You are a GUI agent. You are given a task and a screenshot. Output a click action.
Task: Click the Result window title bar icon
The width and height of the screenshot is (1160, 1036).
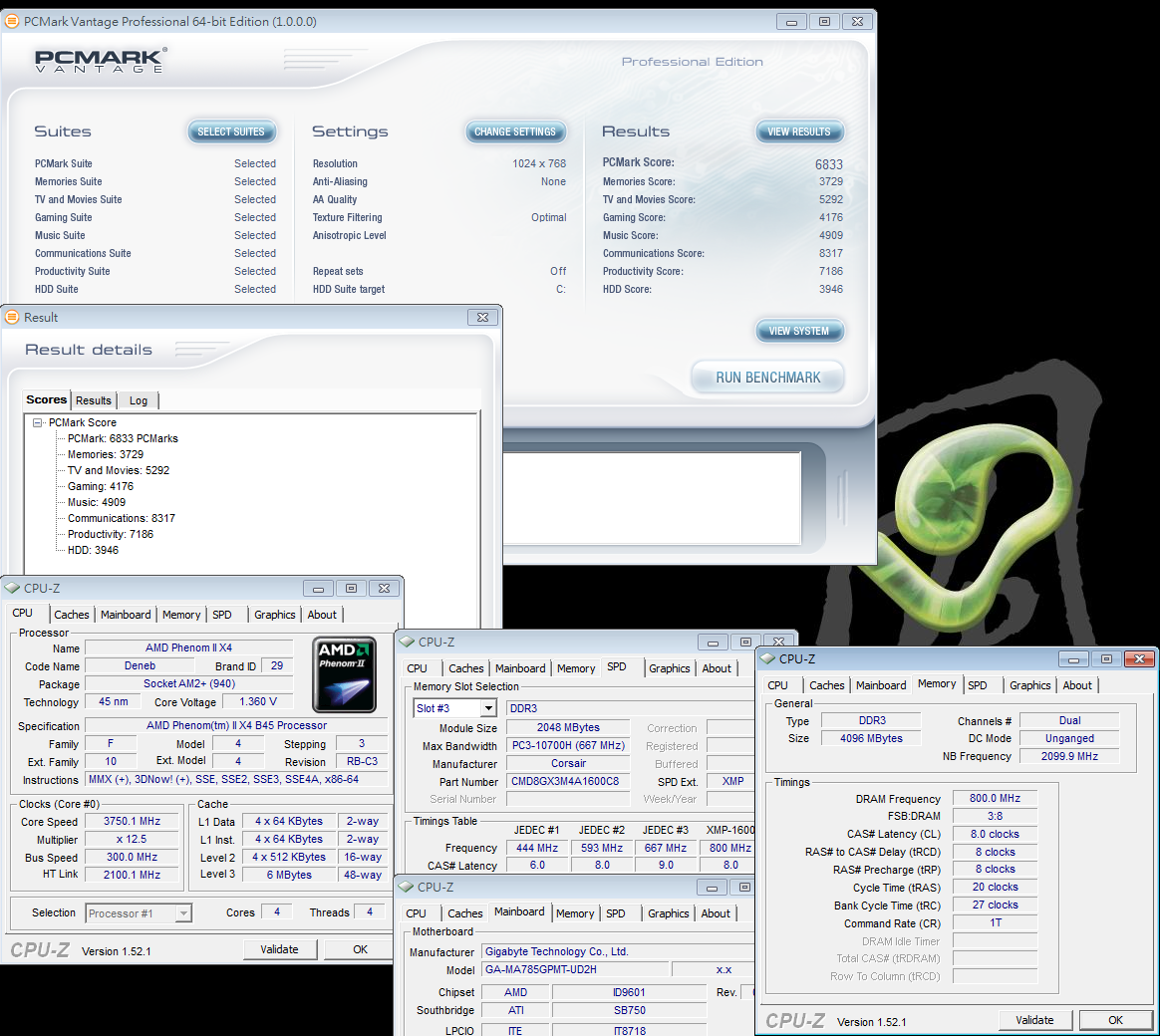(x=12, y=317)
